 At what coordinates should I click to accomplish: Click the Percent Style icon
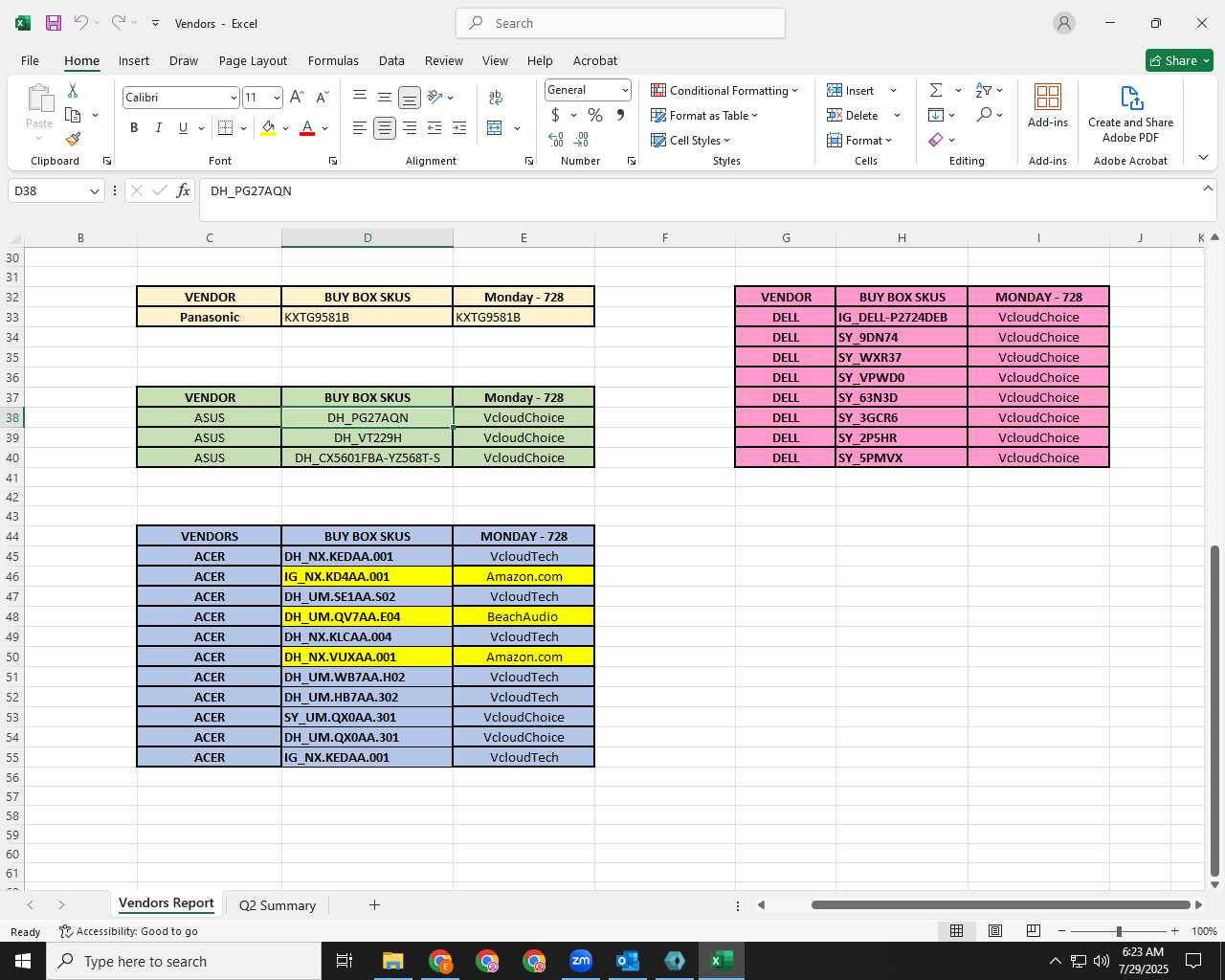coord(595,115)
